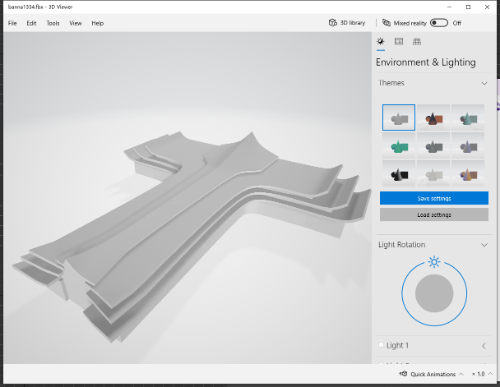Toggle the Mixed reality switch on
Image resolution: width=500 pixels, height=387 pixels.
coord(439,23)
